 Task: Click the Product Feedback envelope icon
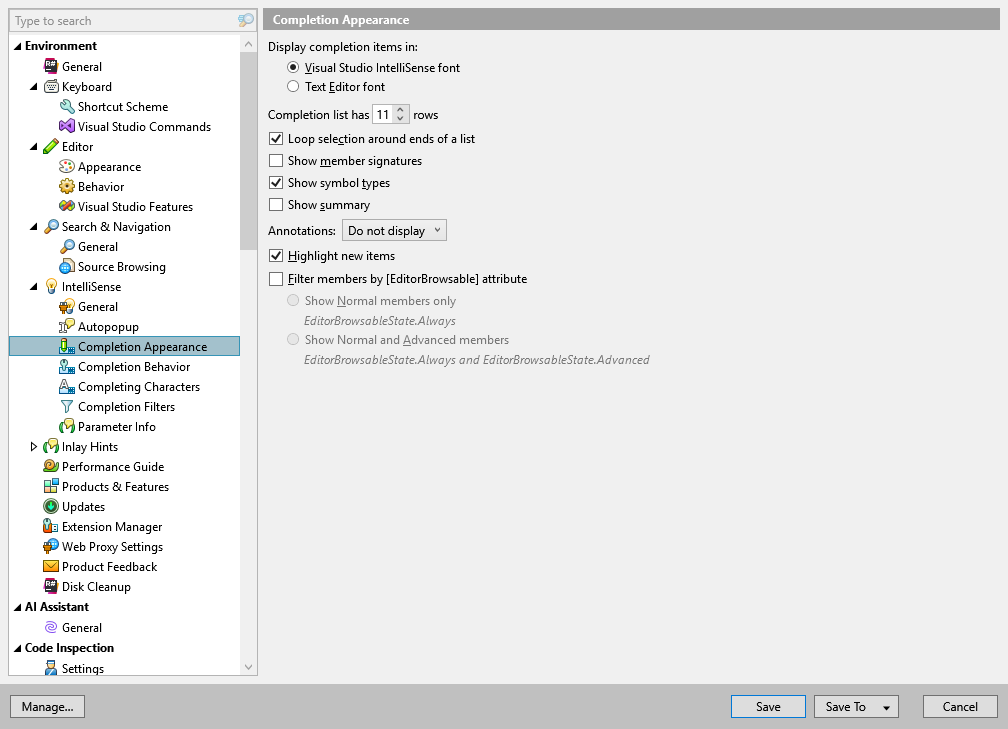click(x=51, y=566)
